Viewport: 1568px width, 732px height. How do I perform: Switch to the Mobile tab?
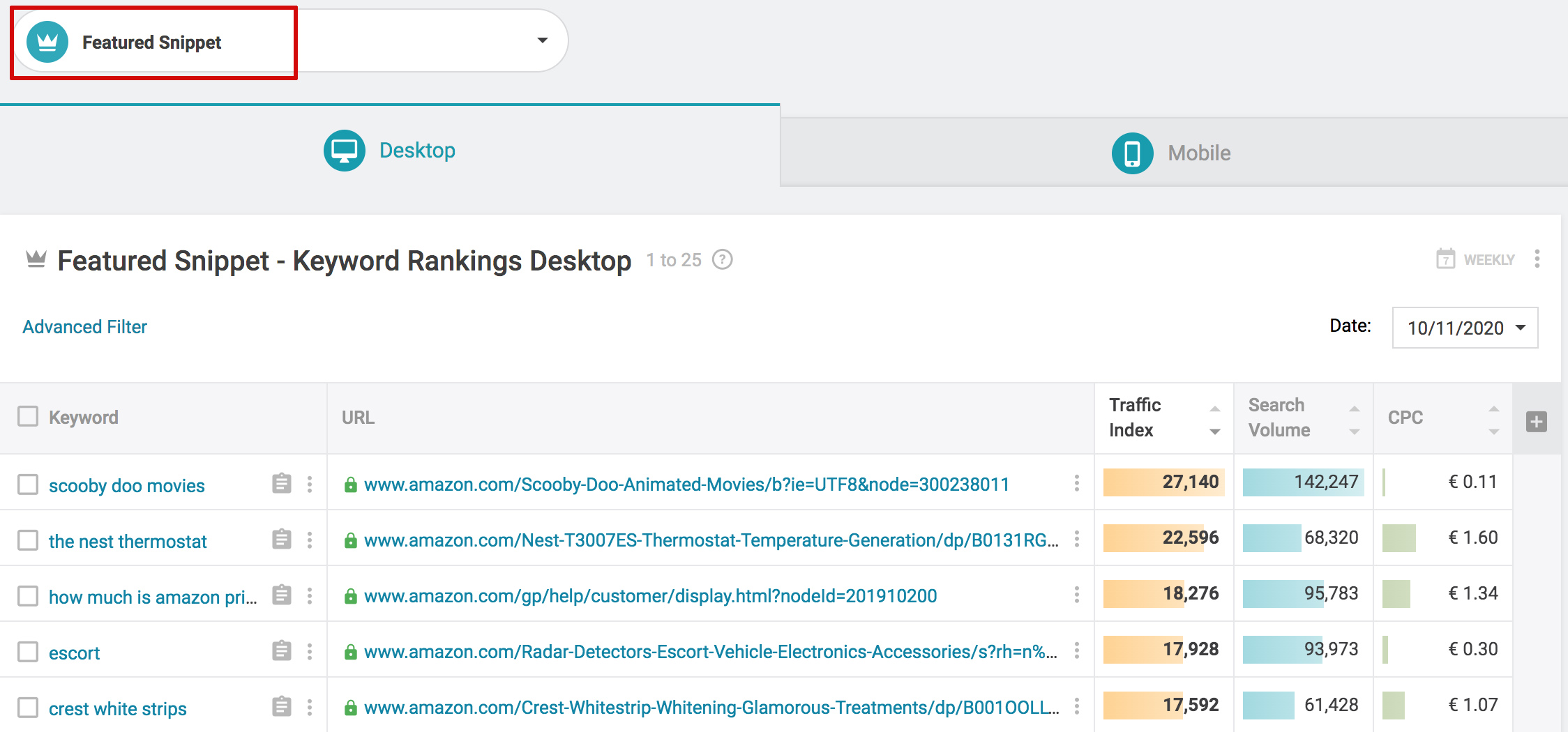pyautogui.click(x=1173, y=153)
